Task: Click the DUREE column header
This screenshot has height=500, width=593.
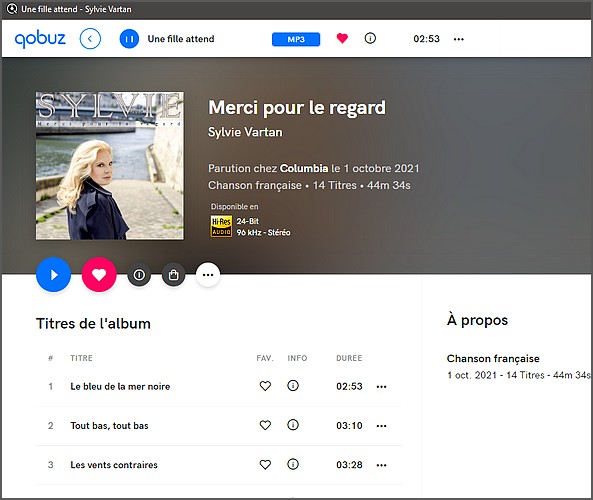Action: (349, 358)
